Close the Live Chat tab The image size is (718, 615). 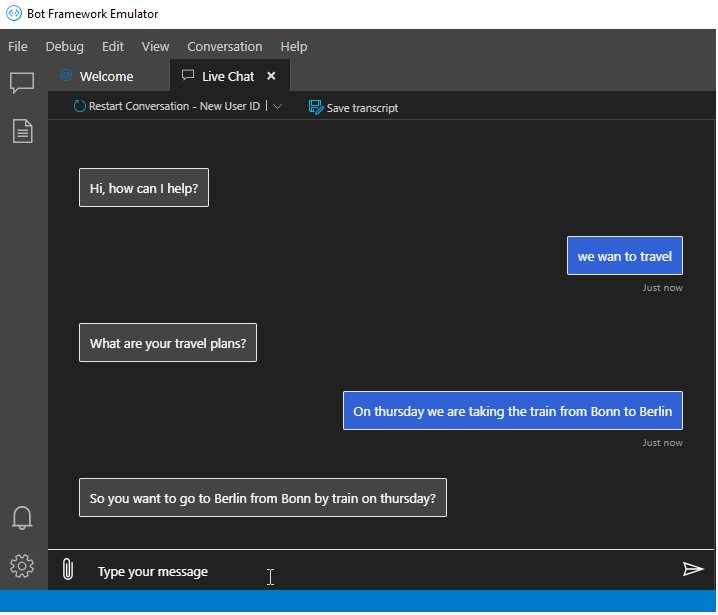coord(271,76)
